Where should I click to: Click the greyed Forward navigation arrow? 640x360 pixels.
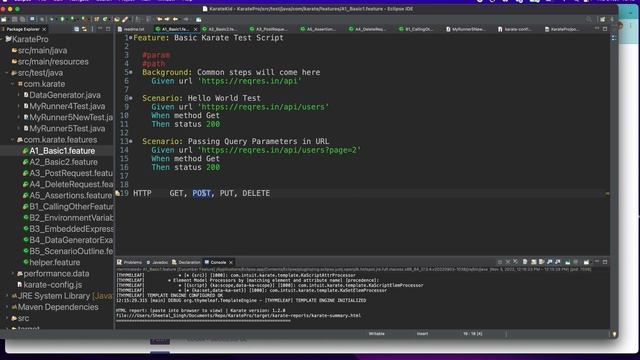186,19
